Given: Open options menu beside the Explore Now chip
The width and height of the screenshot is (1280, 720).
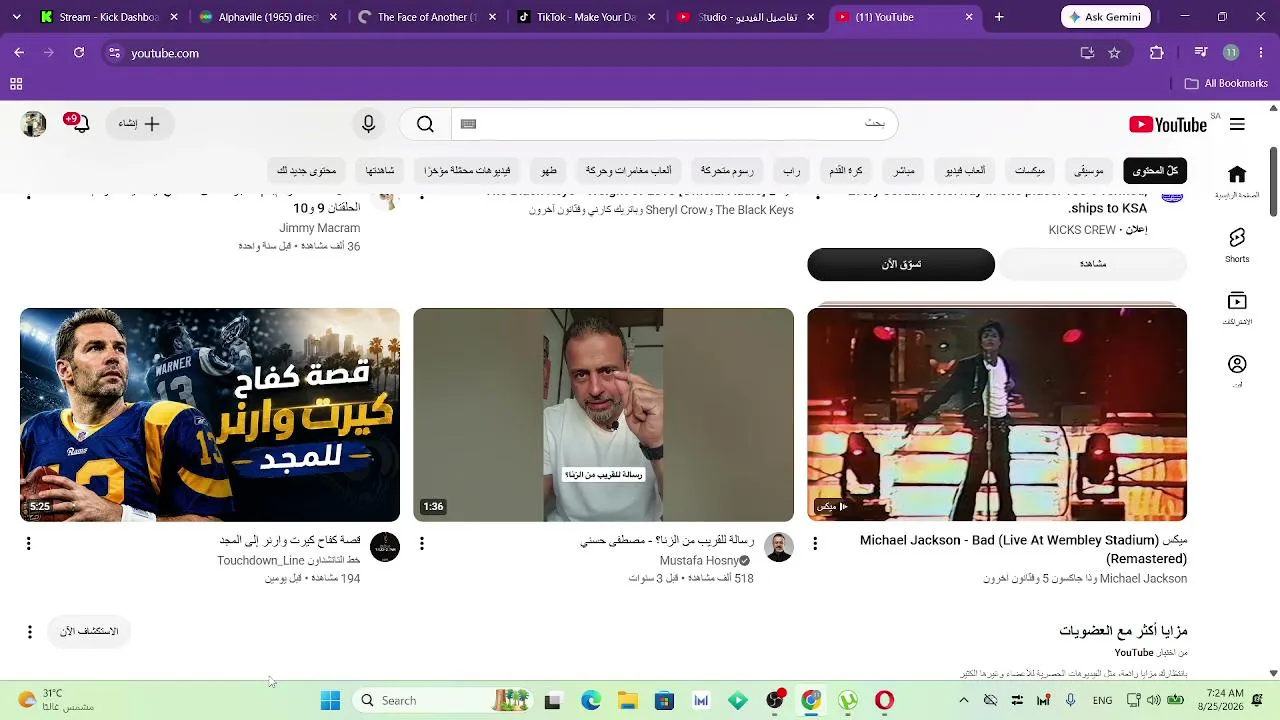Looking at the screenshot, I should [30, 632].
